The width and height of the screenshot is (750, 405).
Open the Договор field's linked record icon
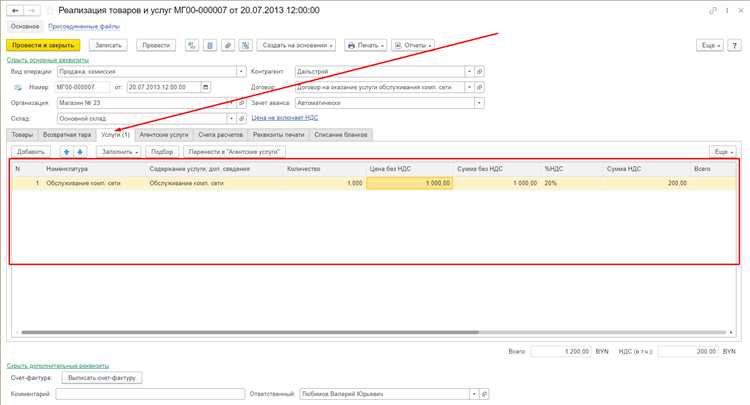(x=480, y=87)
